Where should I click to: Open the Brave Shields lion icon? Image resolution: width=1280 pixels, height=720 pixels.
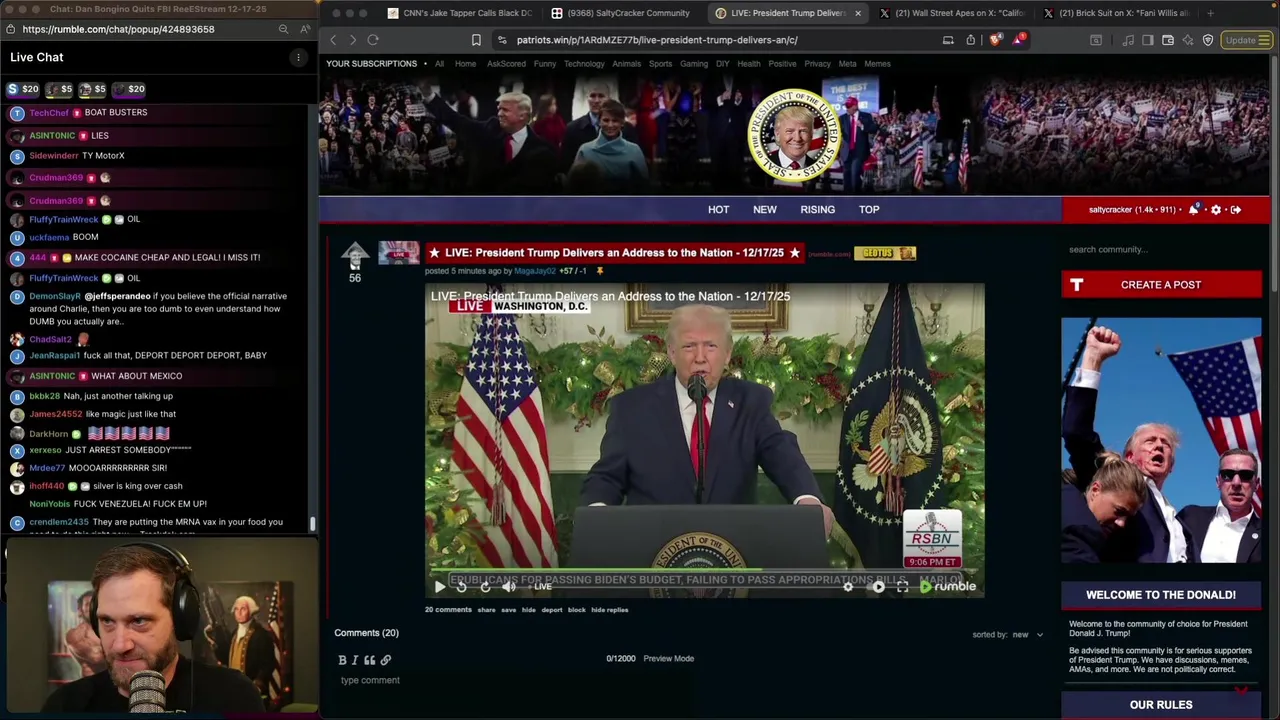pos(995,40)
